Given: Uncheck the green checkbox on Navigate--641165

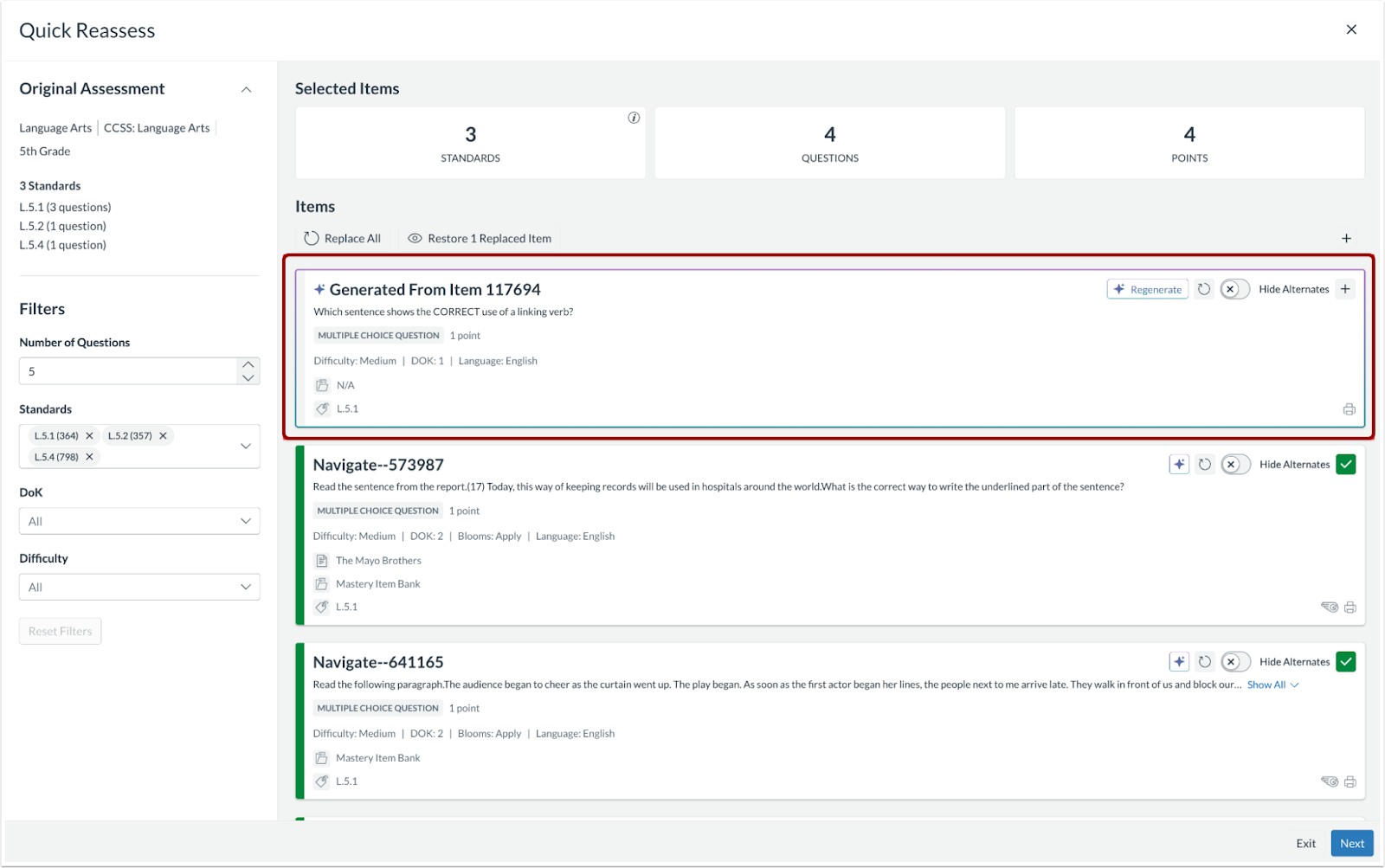Looking at the screenshot, I should (x=1346, y=662).
